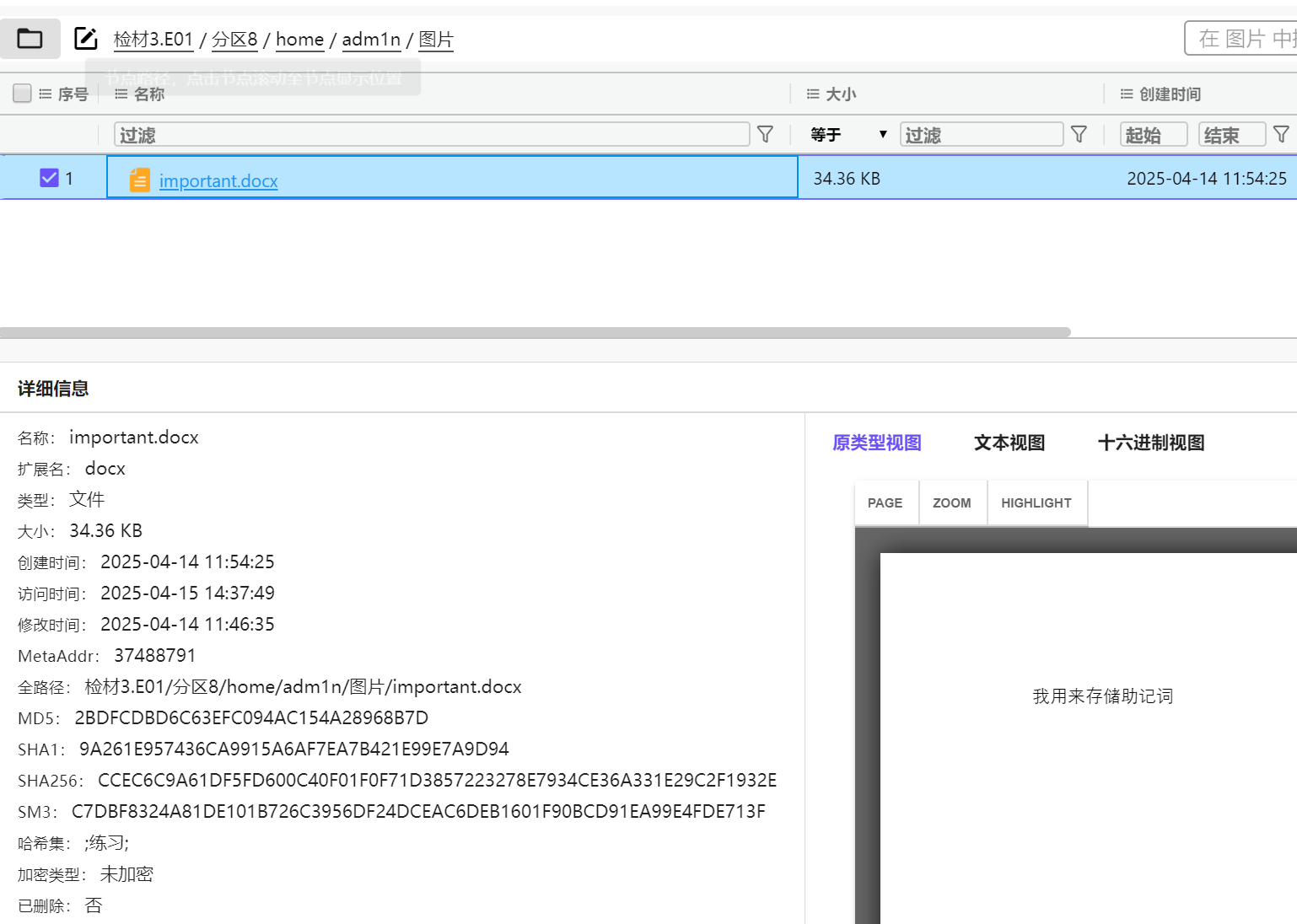Screen dimensions: 1297x924
Task: Open the important.docx file link
Action: click(218, 180)
